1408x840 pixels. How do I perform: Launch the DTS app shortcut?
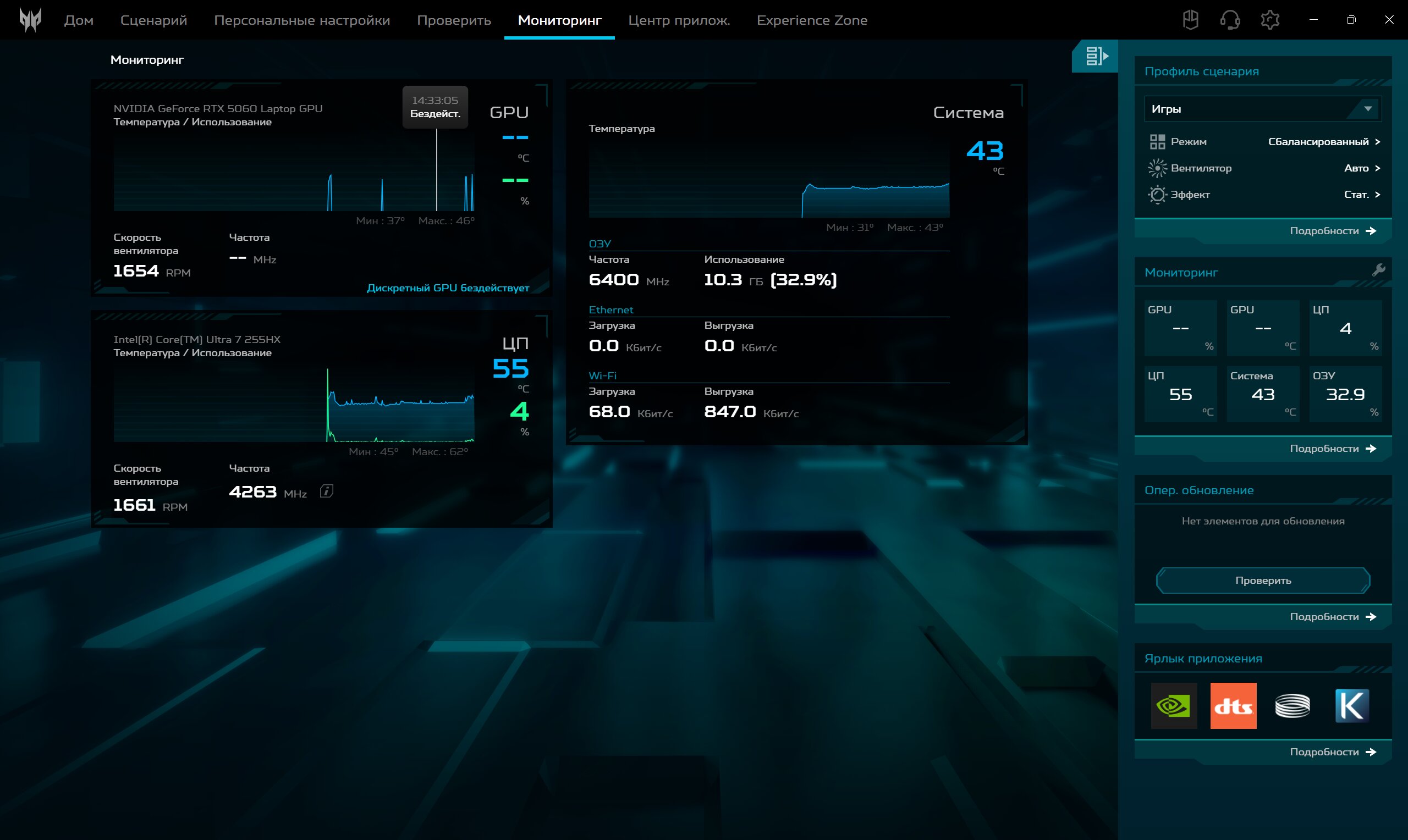pos(1233,706)
